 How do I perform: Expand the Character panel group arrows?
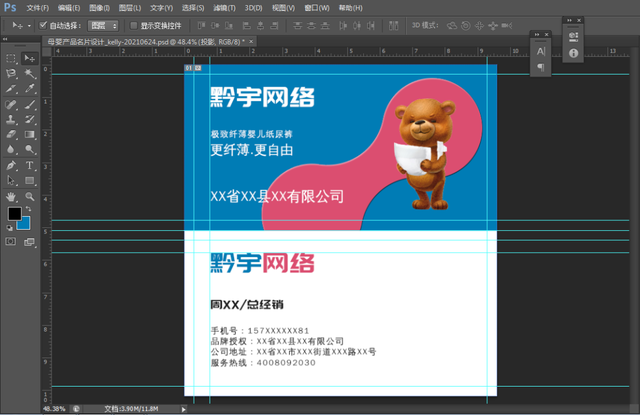point(537,35)
